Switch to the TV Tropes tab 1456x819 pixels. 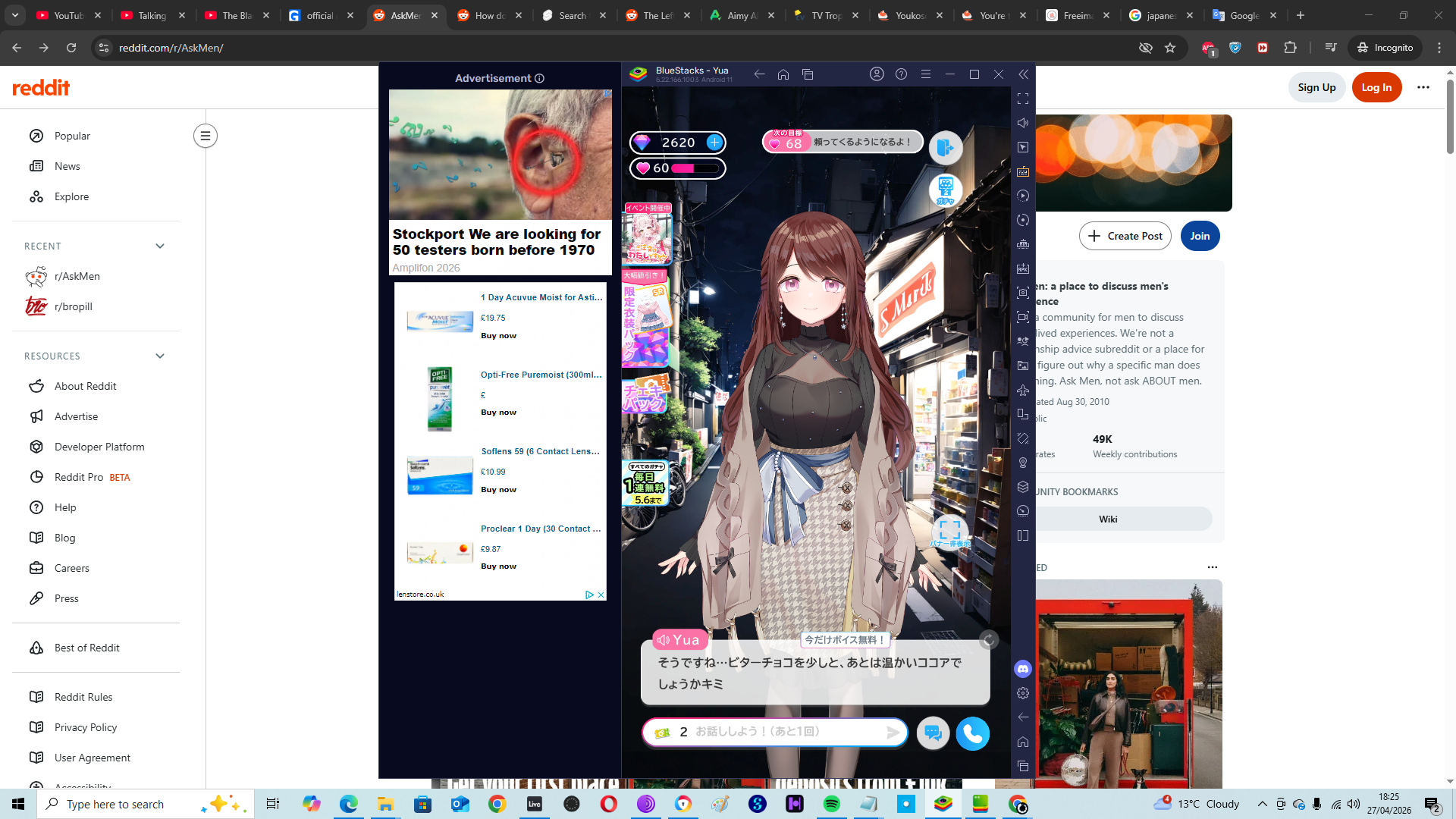pos(826,15)
